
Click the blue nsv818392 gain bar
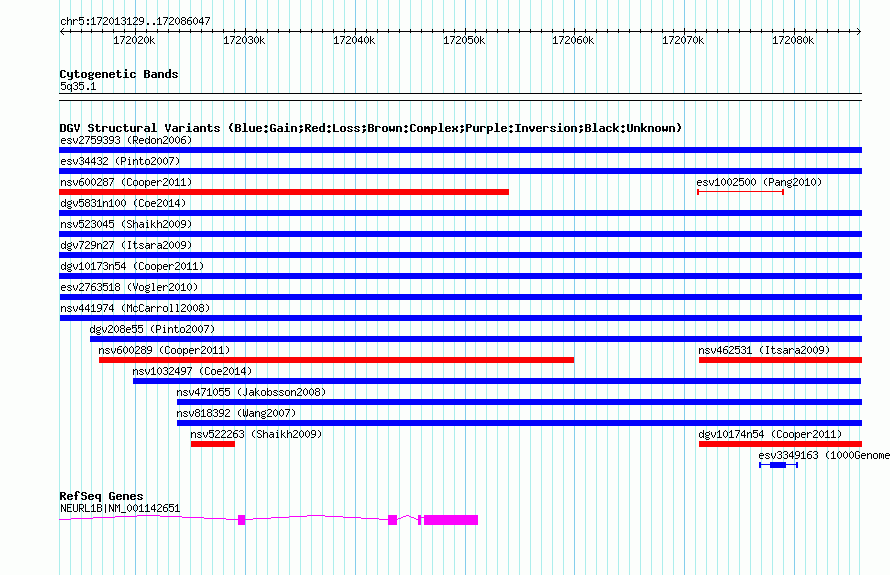519,423
